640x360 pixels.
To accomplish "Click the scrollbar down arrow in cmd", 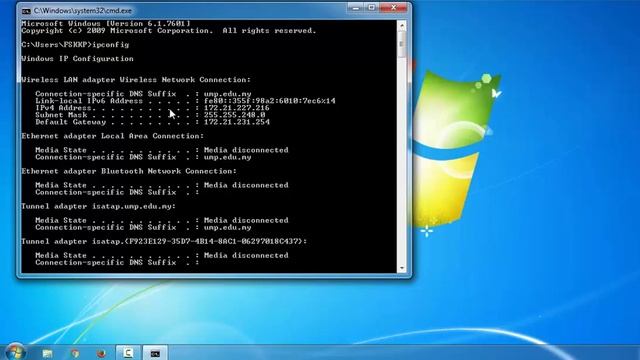I will pyautogui.click(x=402, y=268).
